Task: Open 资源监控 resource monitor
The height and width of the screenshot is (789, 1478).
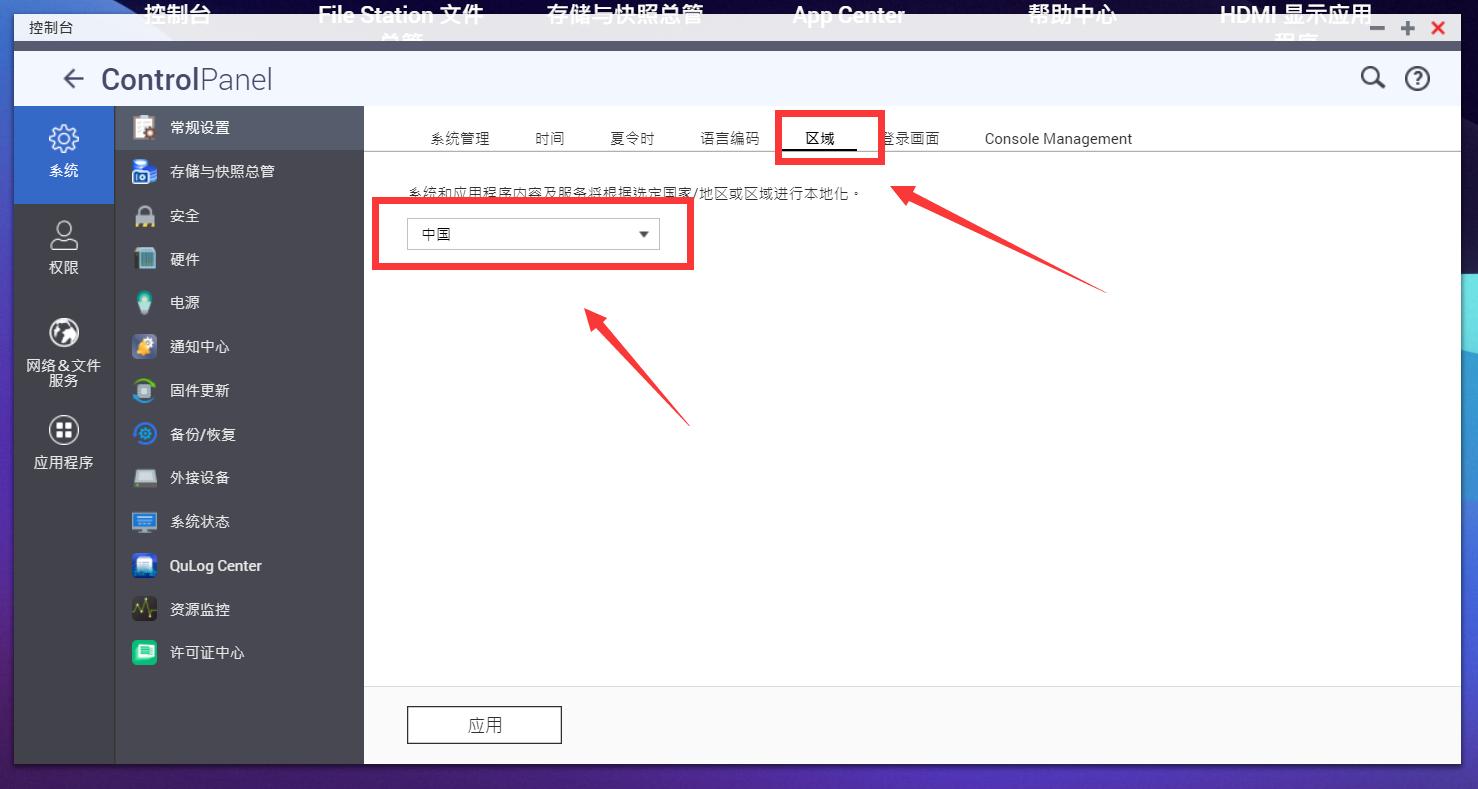Action: 198,609
